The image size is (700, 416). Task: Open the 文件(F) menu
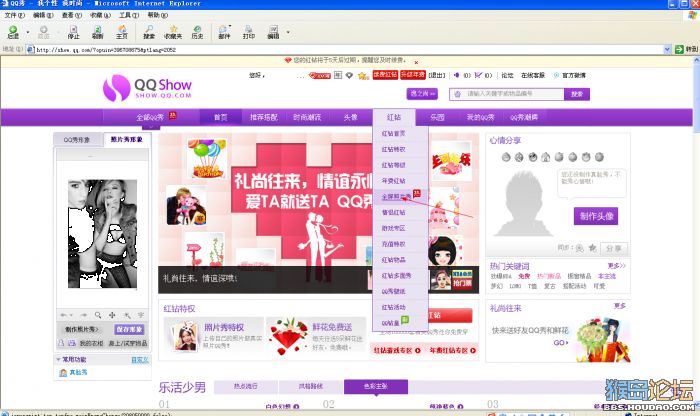(x=14, y=15)
